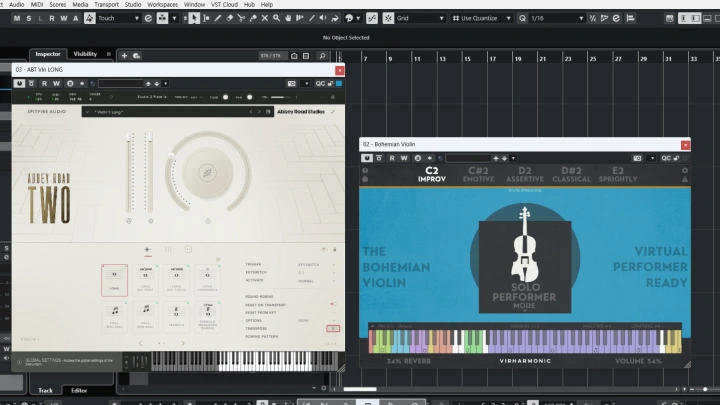Select the Range Selection tool

[206, 18]
